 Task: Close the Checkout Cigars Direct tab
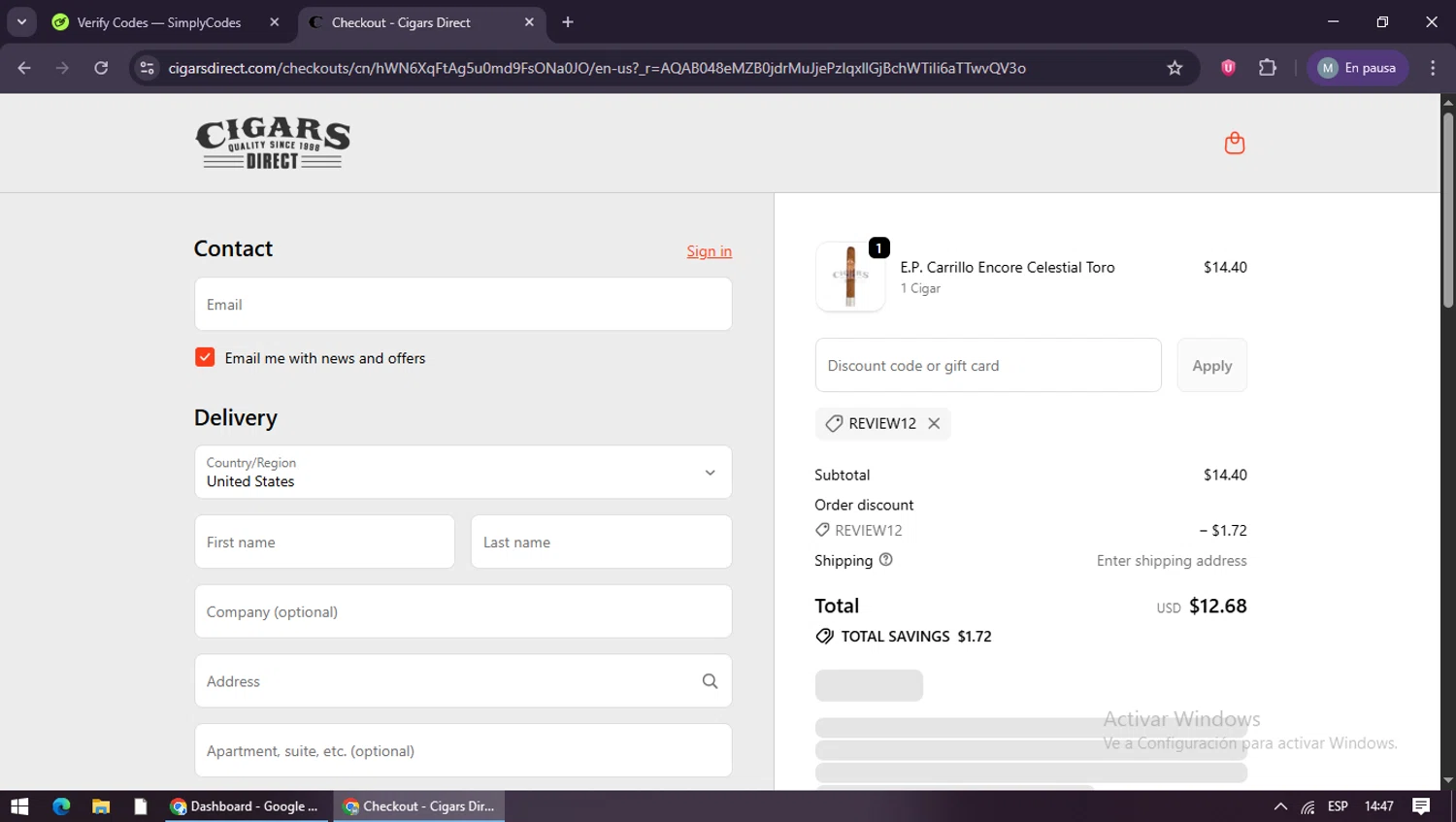pyautogui.click(x=529, y=22)
